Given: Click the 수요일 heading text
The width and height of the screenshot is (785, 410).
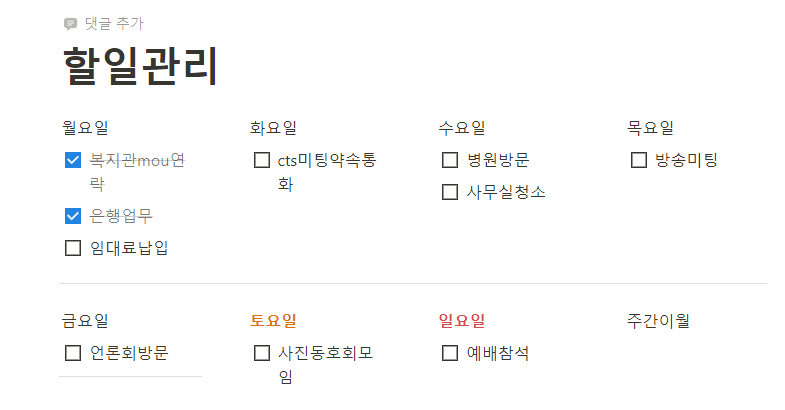Looking at the screenshot, I should pos(462,128).
